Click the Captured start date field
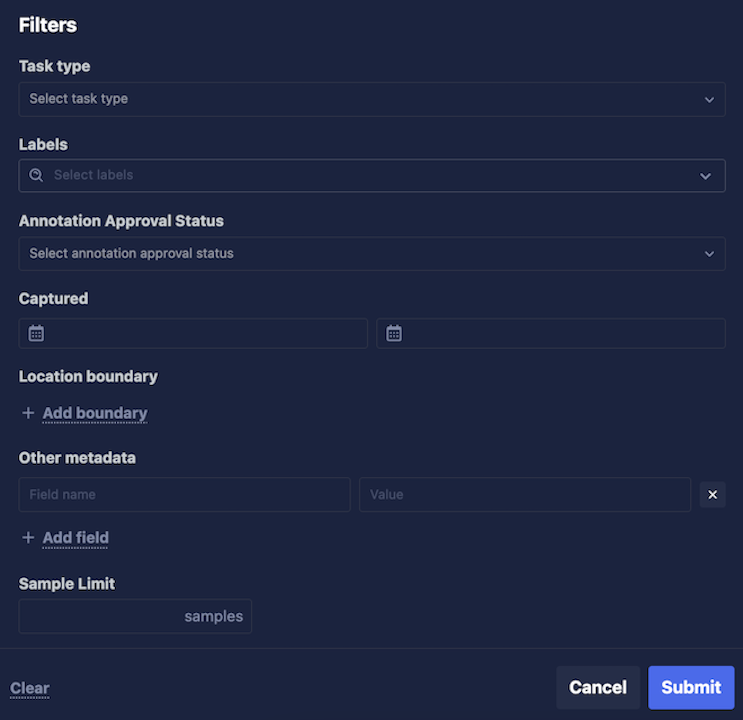This screenshot has width=743, height=720. [x=193, y=333]
